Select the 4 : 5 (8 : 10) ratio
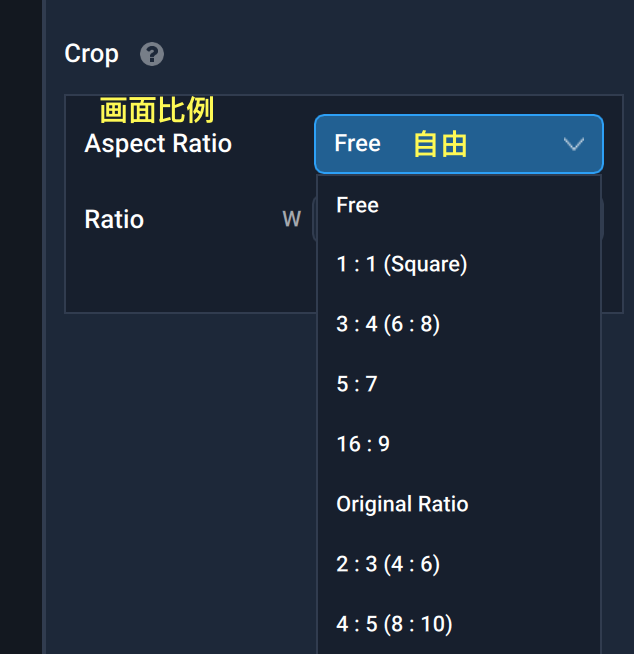Viewport: 634px width, 654px height. click(394, 624)
